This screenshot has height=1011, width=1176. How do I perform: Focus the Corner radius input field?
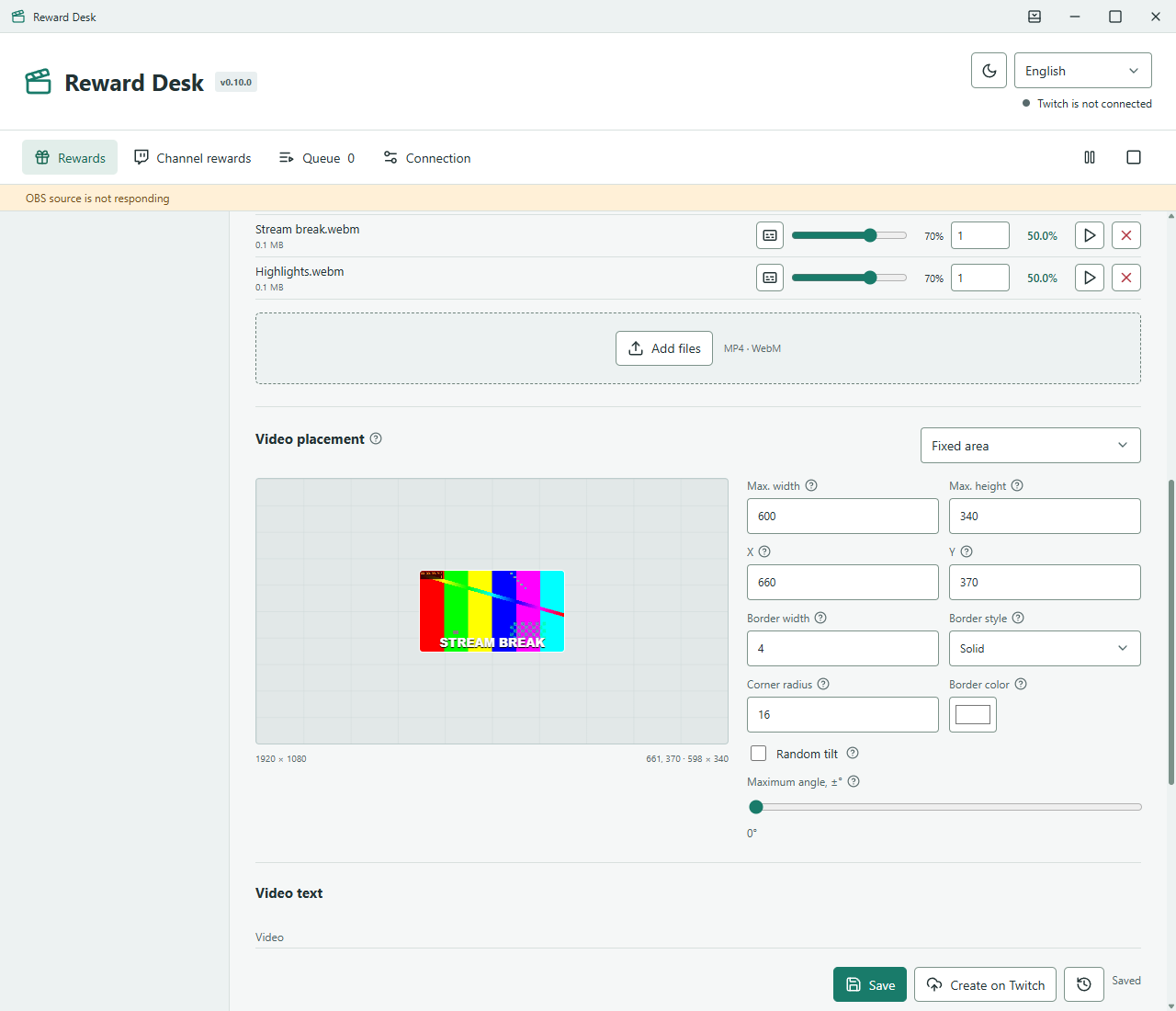click(x=842, y=714)
